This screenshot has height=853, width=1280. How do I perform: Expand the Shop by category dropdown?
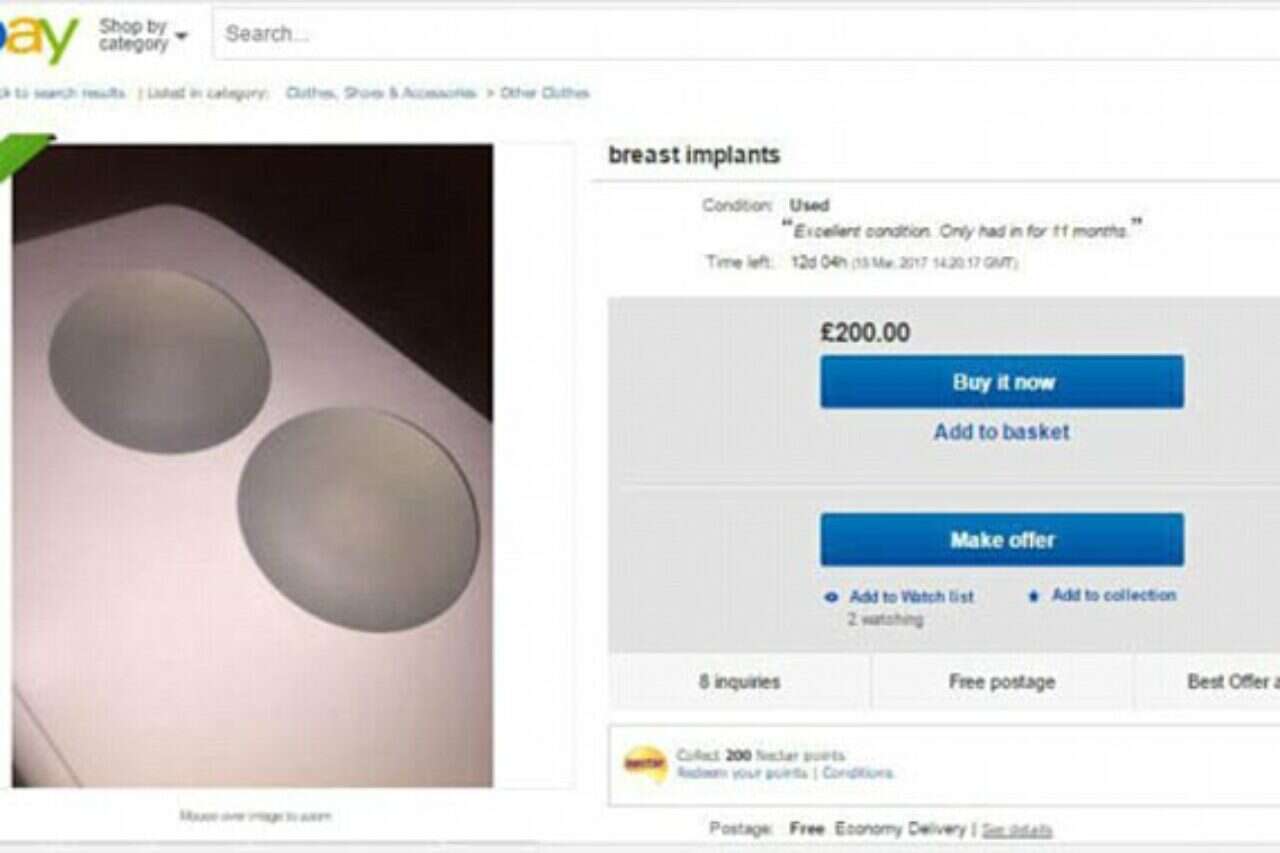coord(133,36)
